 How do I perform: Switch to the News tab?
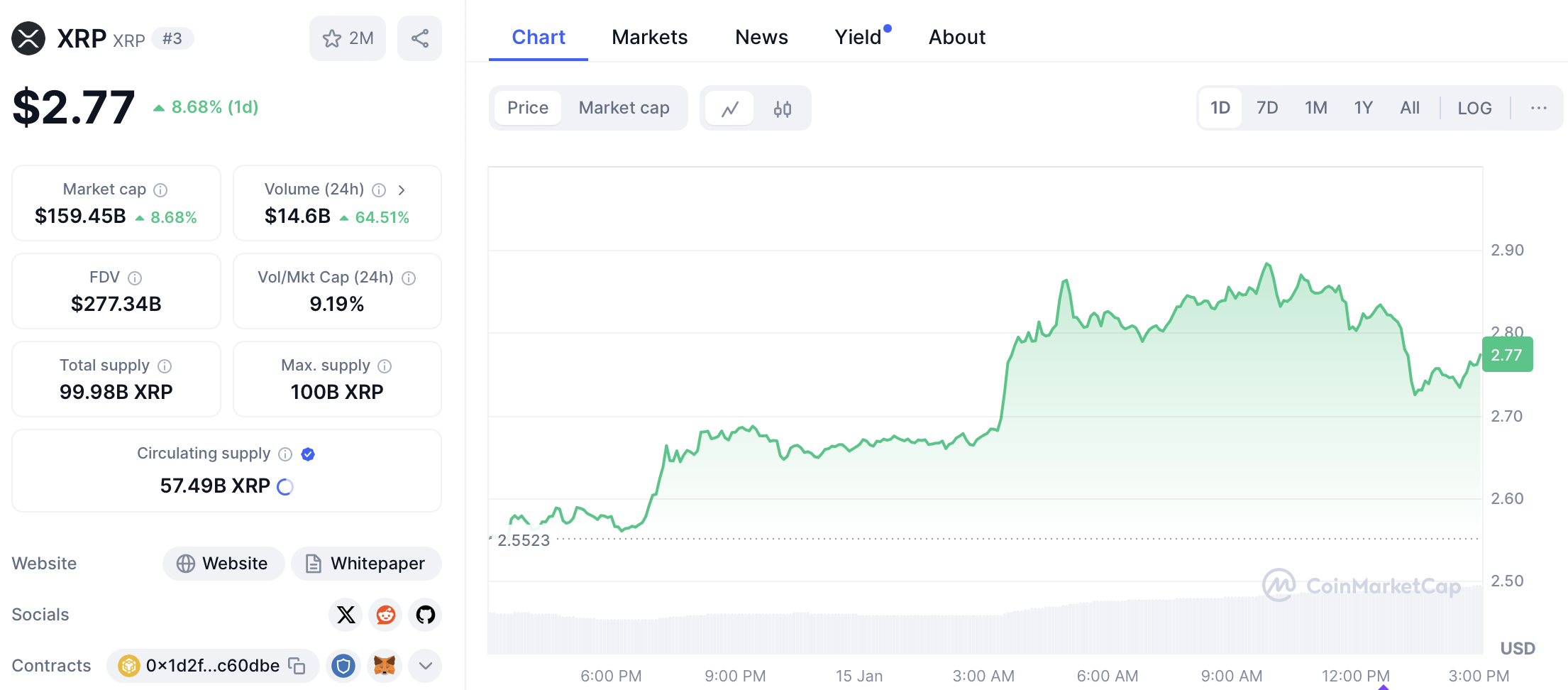761,37
